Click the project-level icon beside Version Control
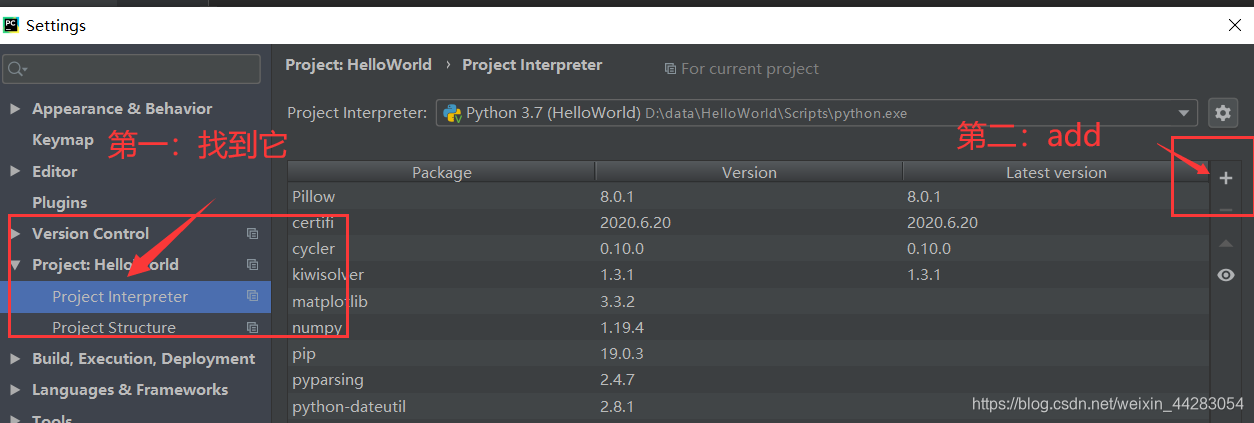The width and height of the screenshot is (1254, 423). pyautogui.click(x=252, y=234)
